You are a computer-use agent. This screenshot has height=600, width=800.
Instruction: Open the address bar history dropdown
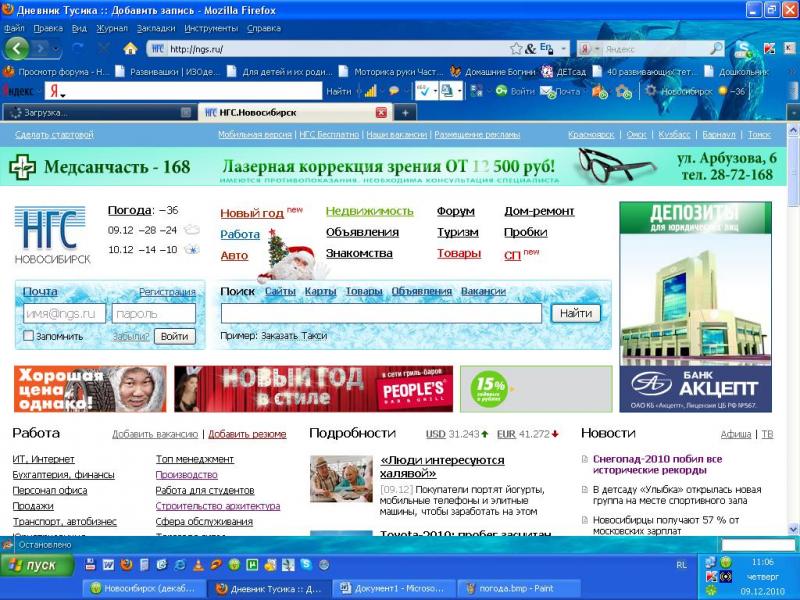tap(563, 49)
